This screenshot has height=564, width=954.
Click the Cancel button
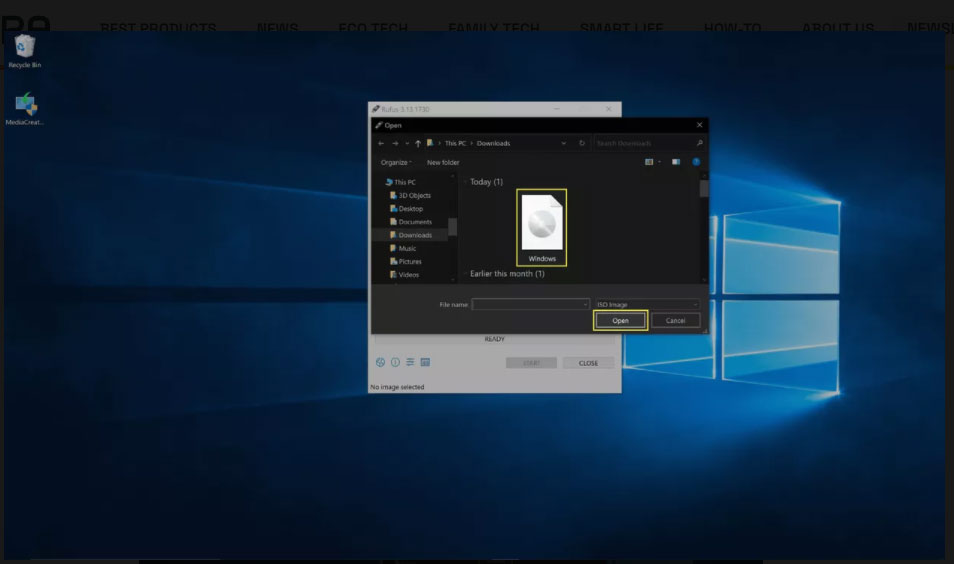click(675, 321)
